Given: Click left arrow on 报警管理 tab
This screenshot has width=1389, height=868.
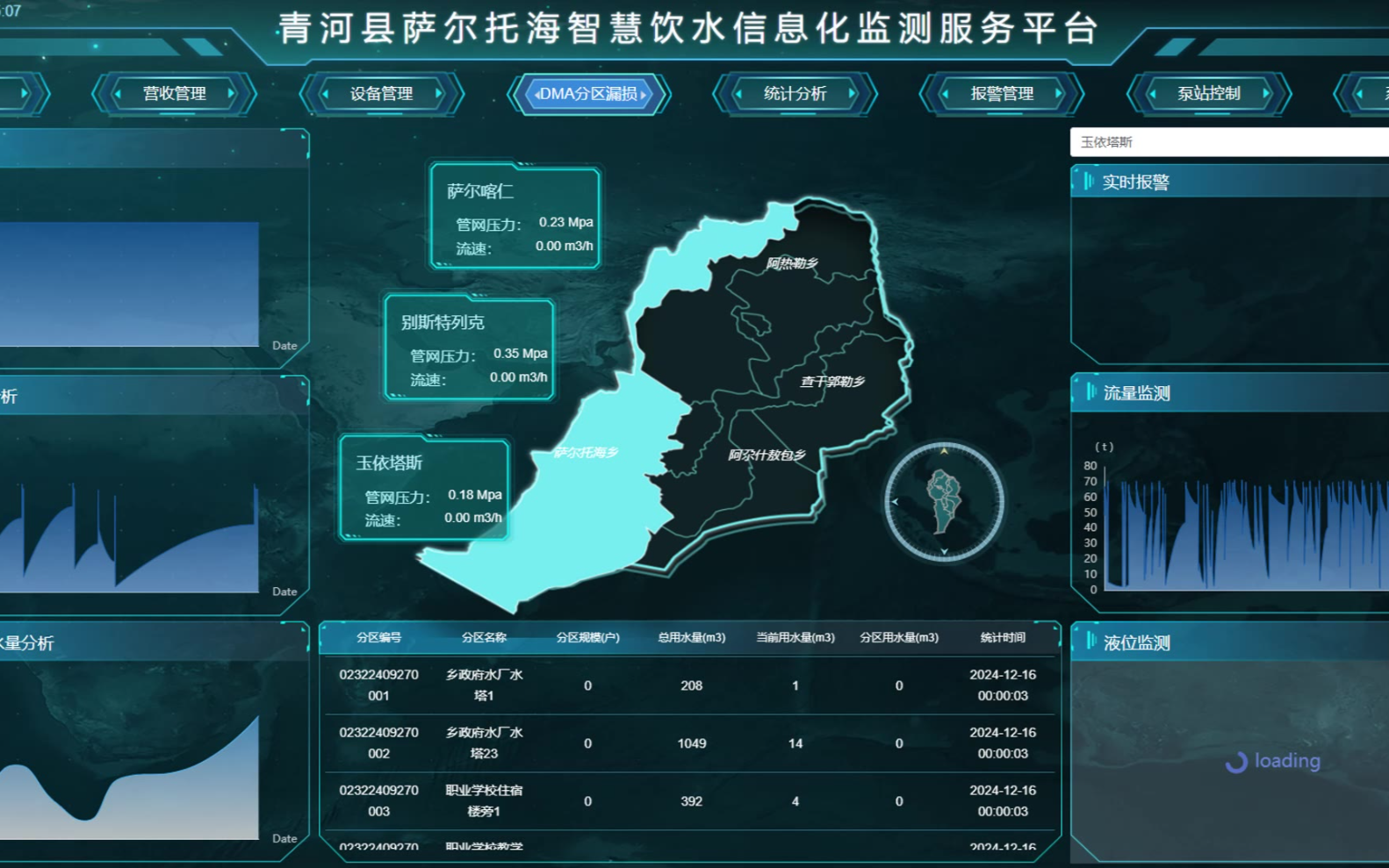Looking at the screenshot, I should [946, 93].
